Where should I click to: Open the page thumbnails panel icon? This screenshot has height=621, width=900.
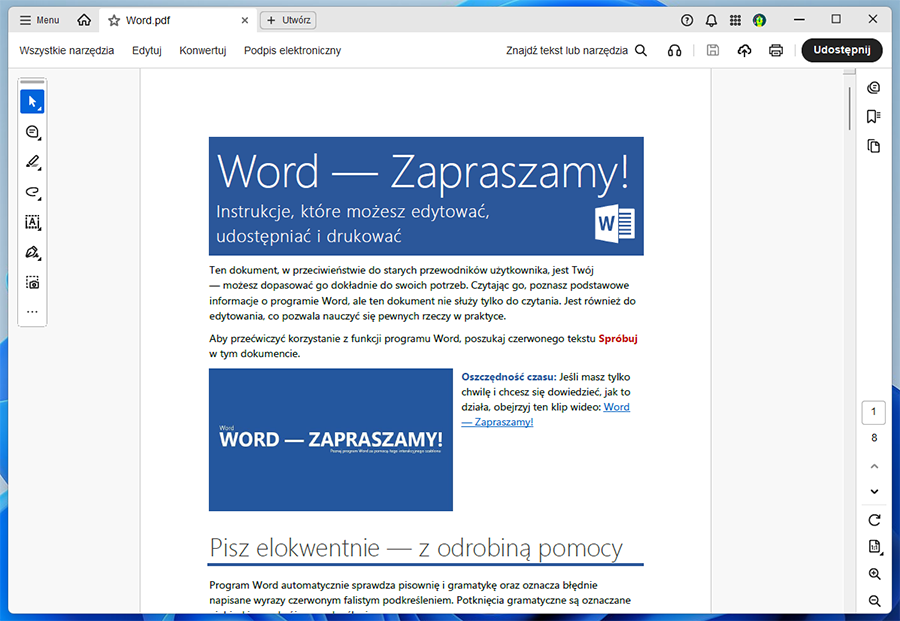(874, 146)
